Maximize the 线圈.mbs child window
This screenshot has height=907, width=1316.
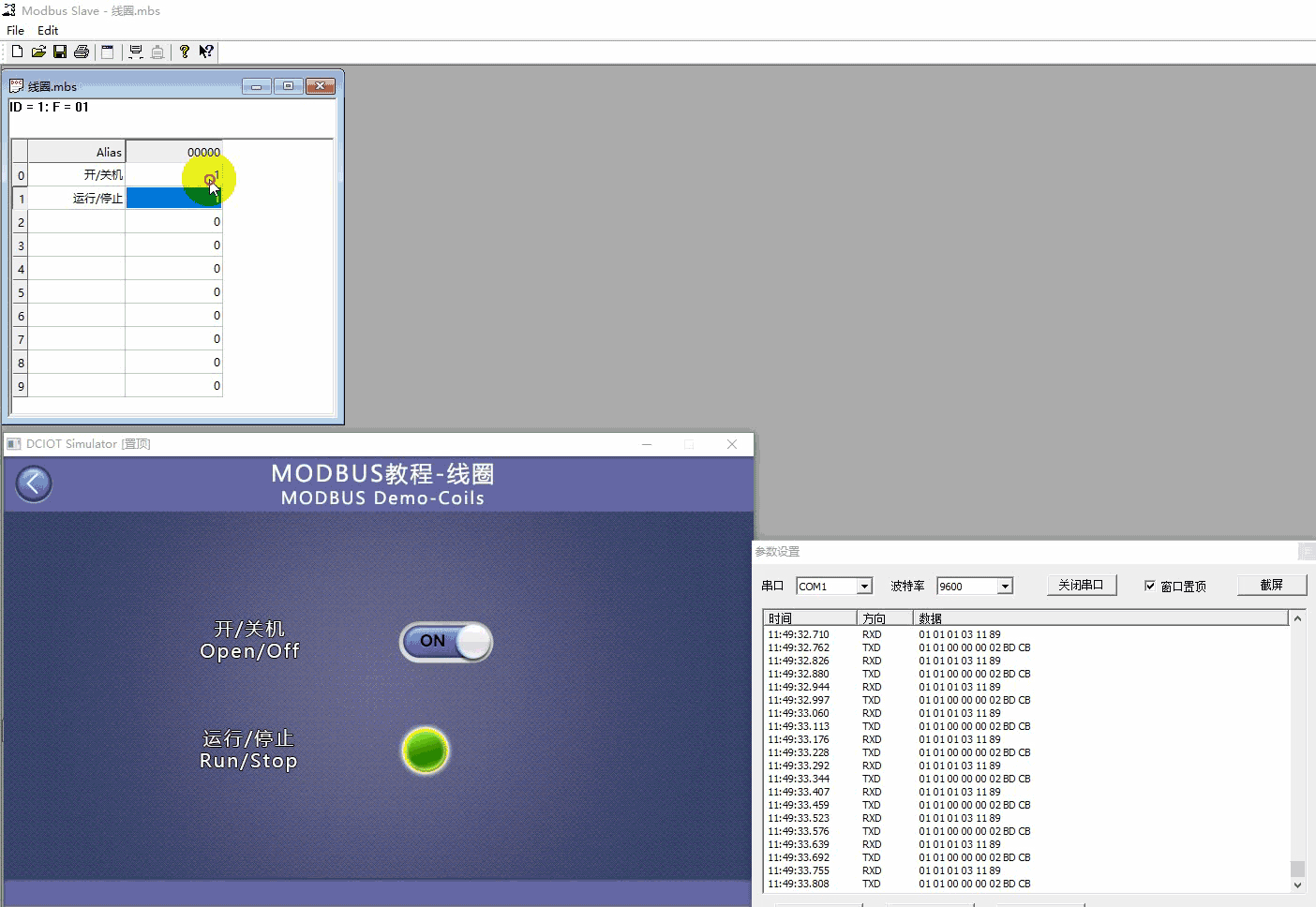tap(288, 86)
